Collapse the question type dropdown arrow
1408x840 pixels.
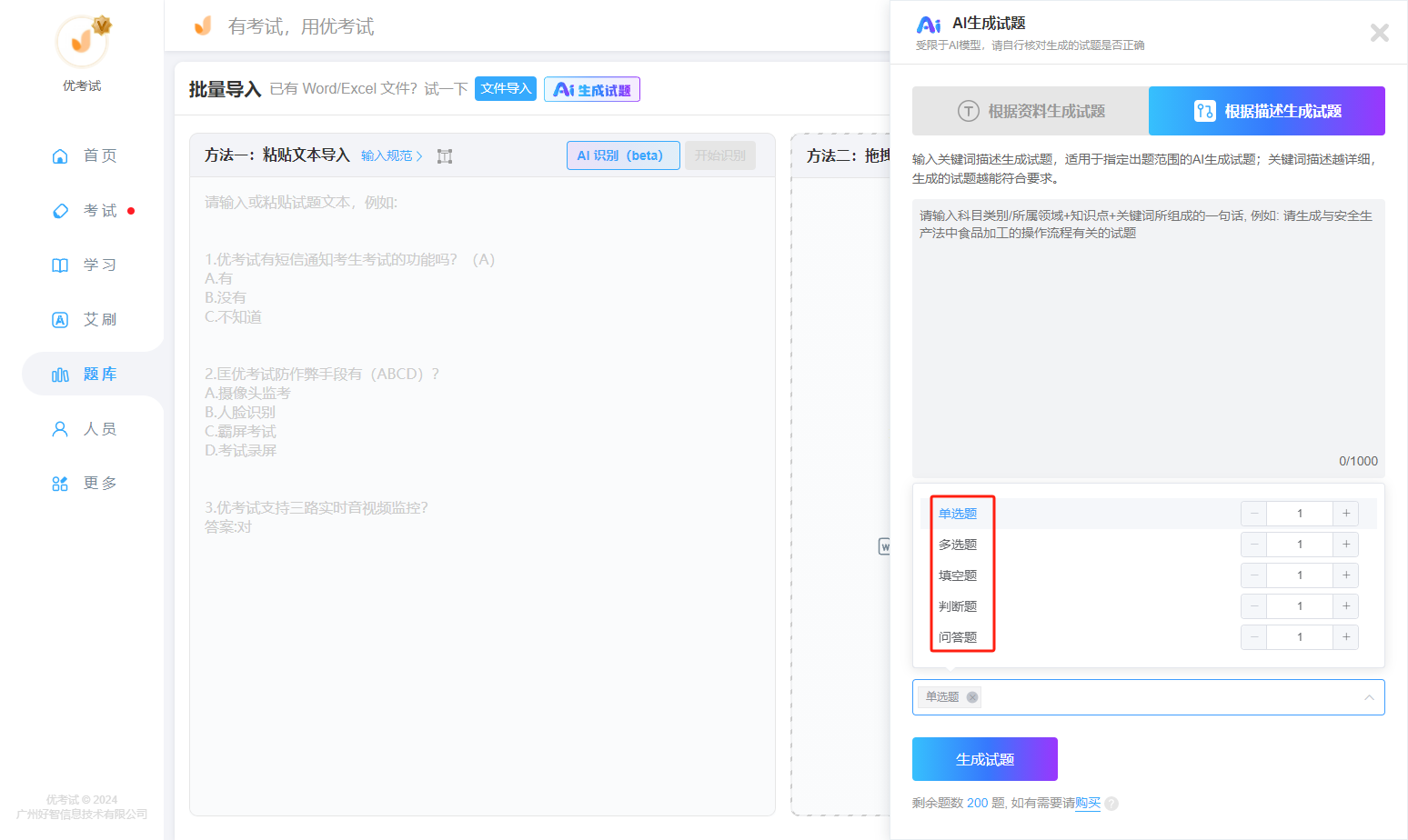pos(1369,697)
